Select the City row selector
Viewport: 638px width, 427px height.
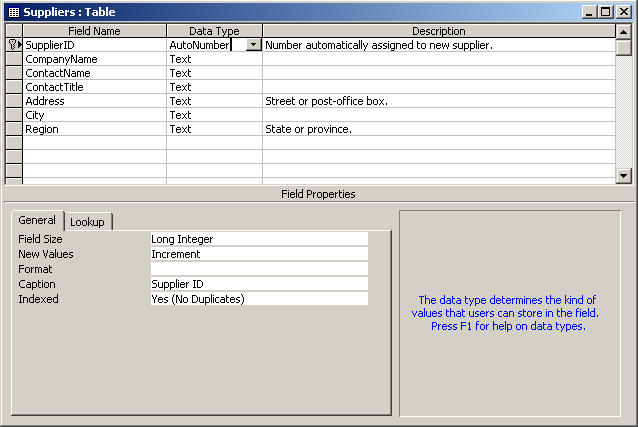14,115
